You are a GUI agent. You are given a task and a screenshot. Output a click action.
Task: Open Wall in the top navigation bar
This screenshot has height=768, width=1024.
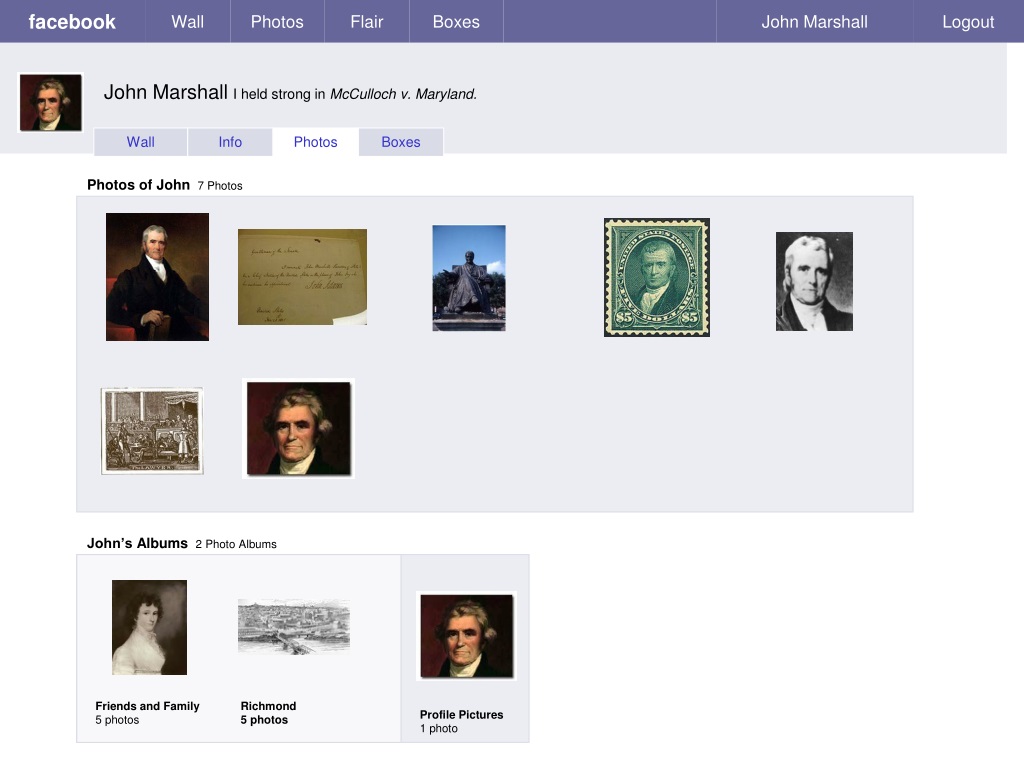click(187, 22)
